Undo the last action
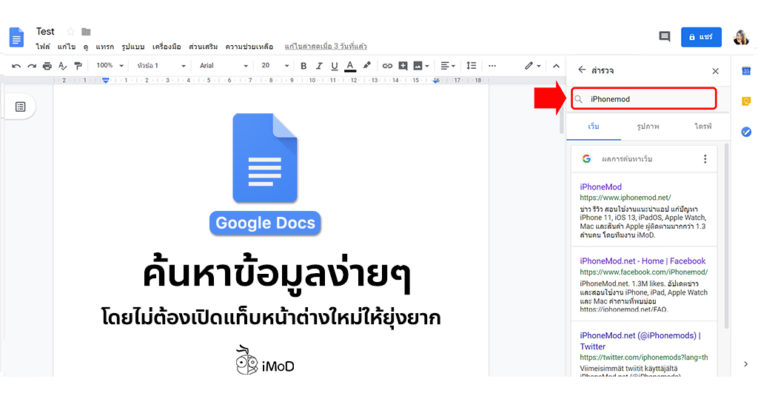758x396 pixels. (16, 66)
